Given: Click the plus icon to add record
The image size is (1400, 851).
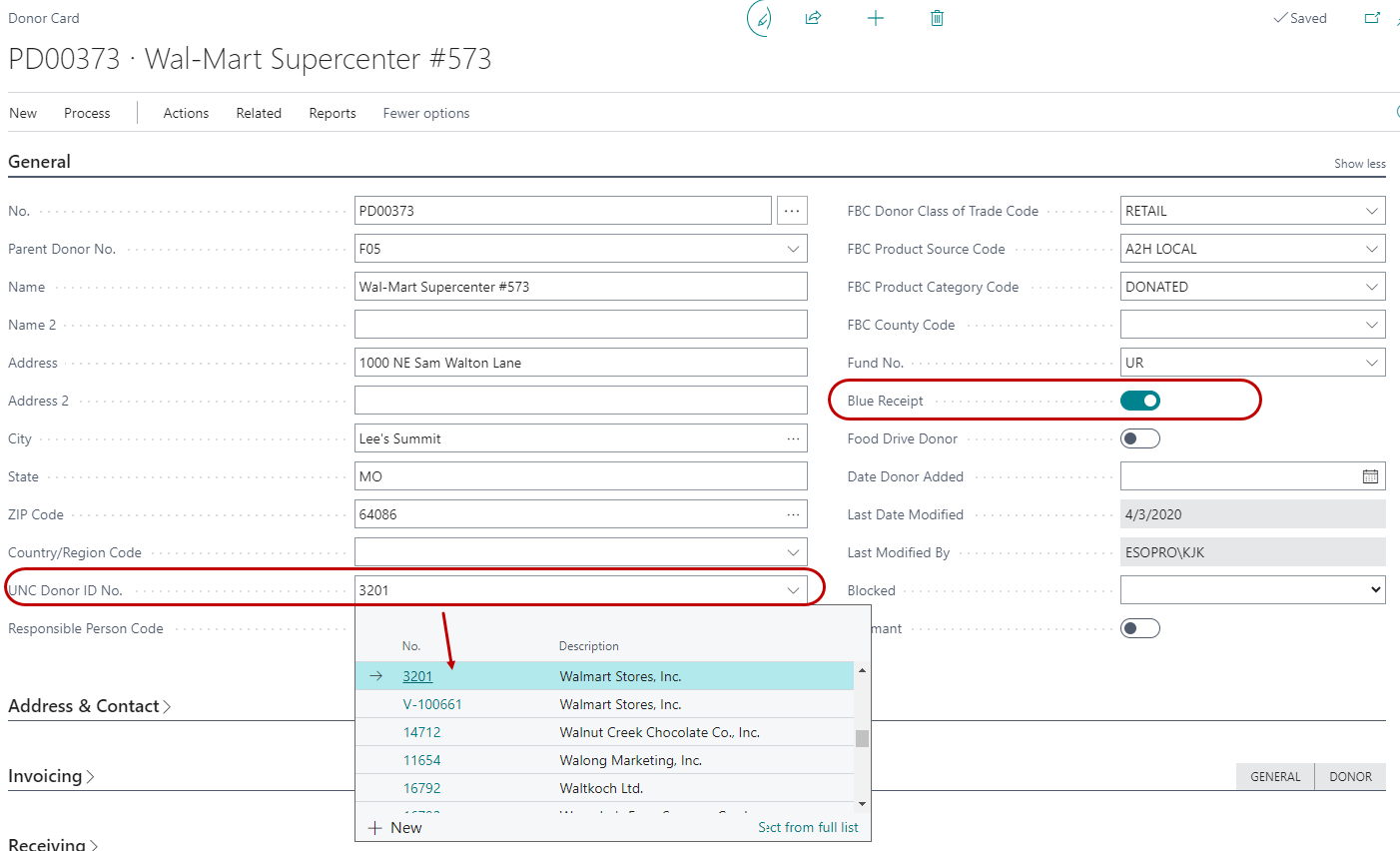Looking at the screenshot, I should coord(875,18).
